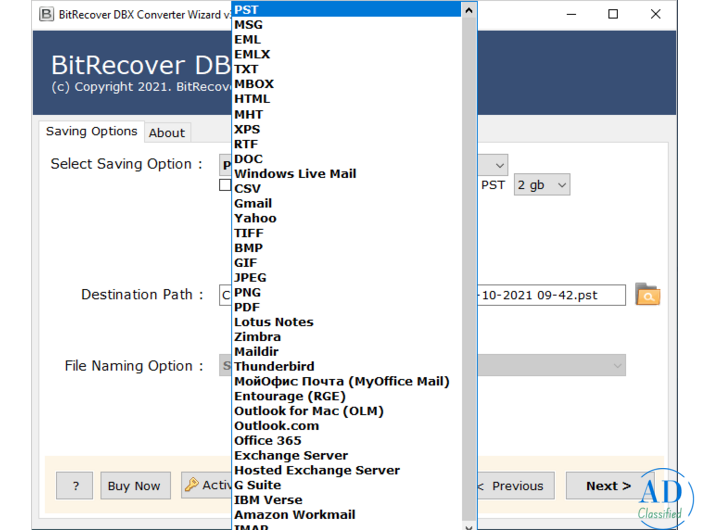Select Outlook.com from the list
The width and height of the screenshot is (710, 530).
pyautogui.click(x=347, y=426)
